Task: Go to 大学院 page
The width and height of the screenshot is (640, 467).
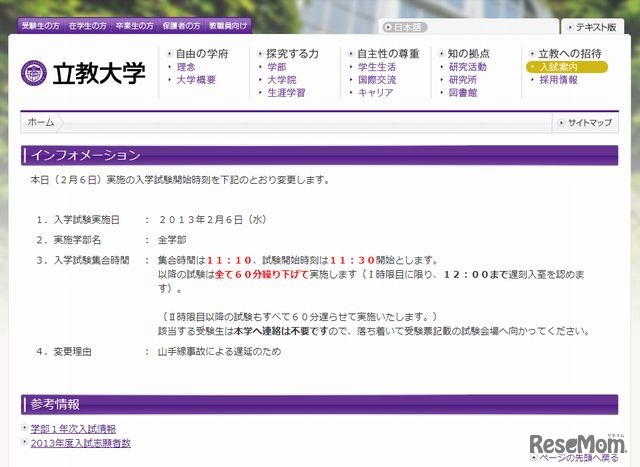Action: pyautogui.click(x=282, y=80)
